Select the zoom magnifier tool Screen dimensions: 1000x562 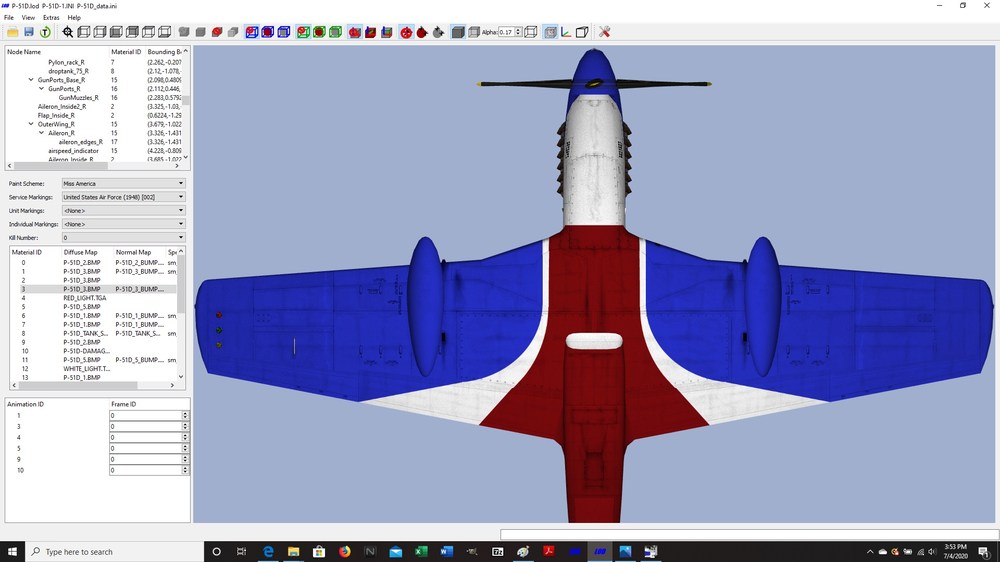point(68,32)
